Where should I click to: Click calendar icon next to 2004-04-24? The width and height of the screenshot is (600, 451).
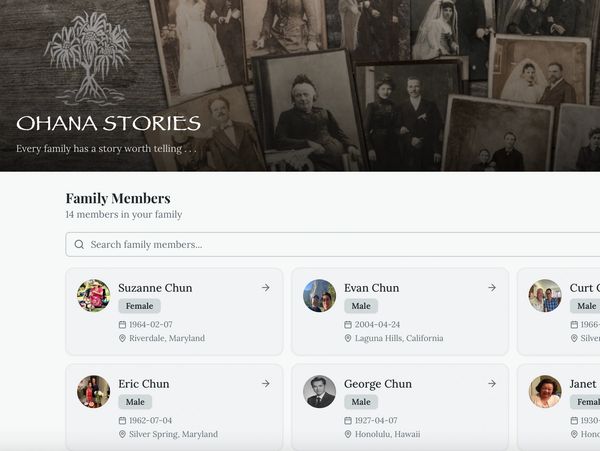click(x=348, y=325)
